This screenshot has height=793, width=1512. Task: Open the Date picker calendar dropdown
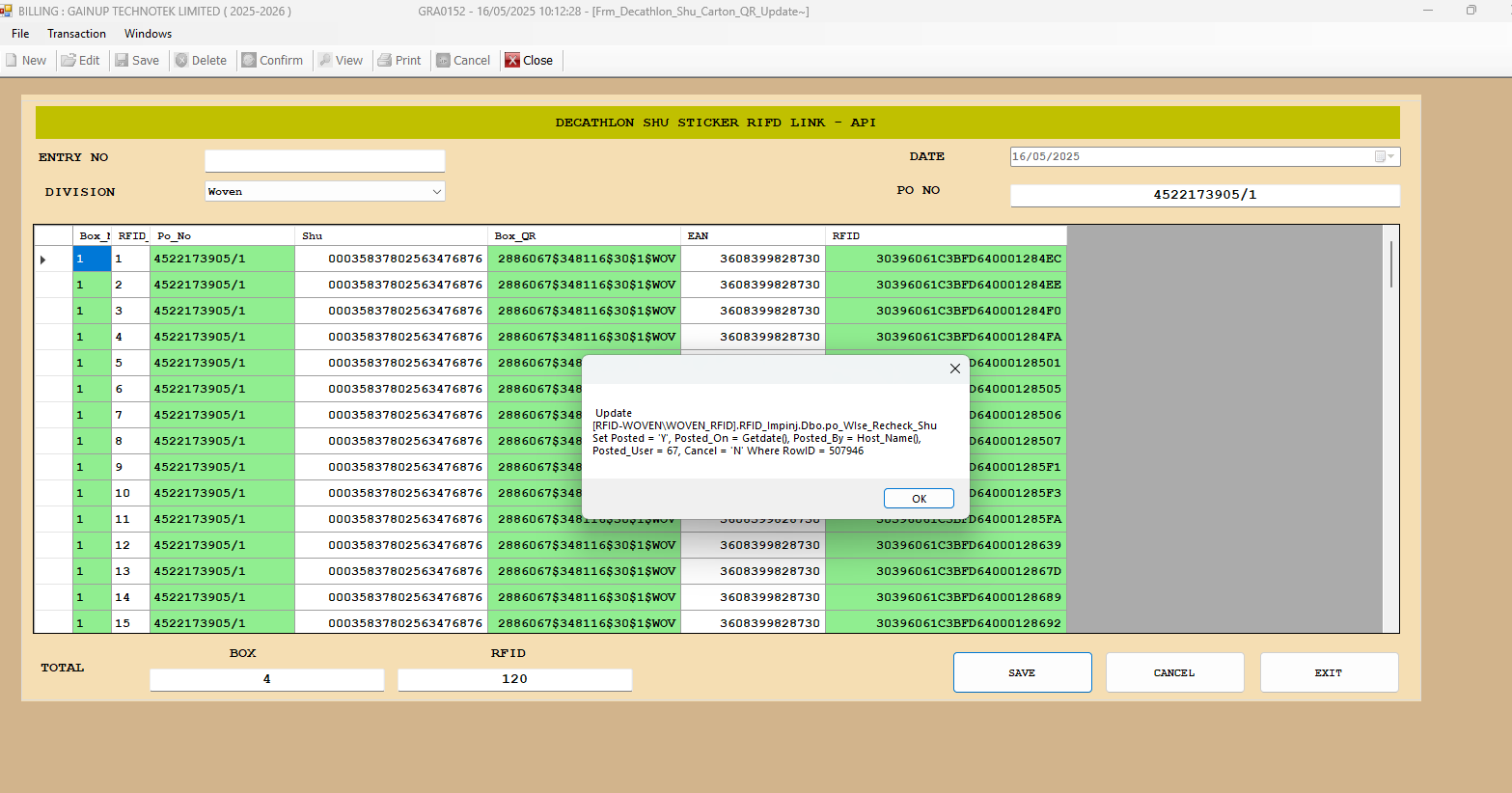tap(1385, 156)
